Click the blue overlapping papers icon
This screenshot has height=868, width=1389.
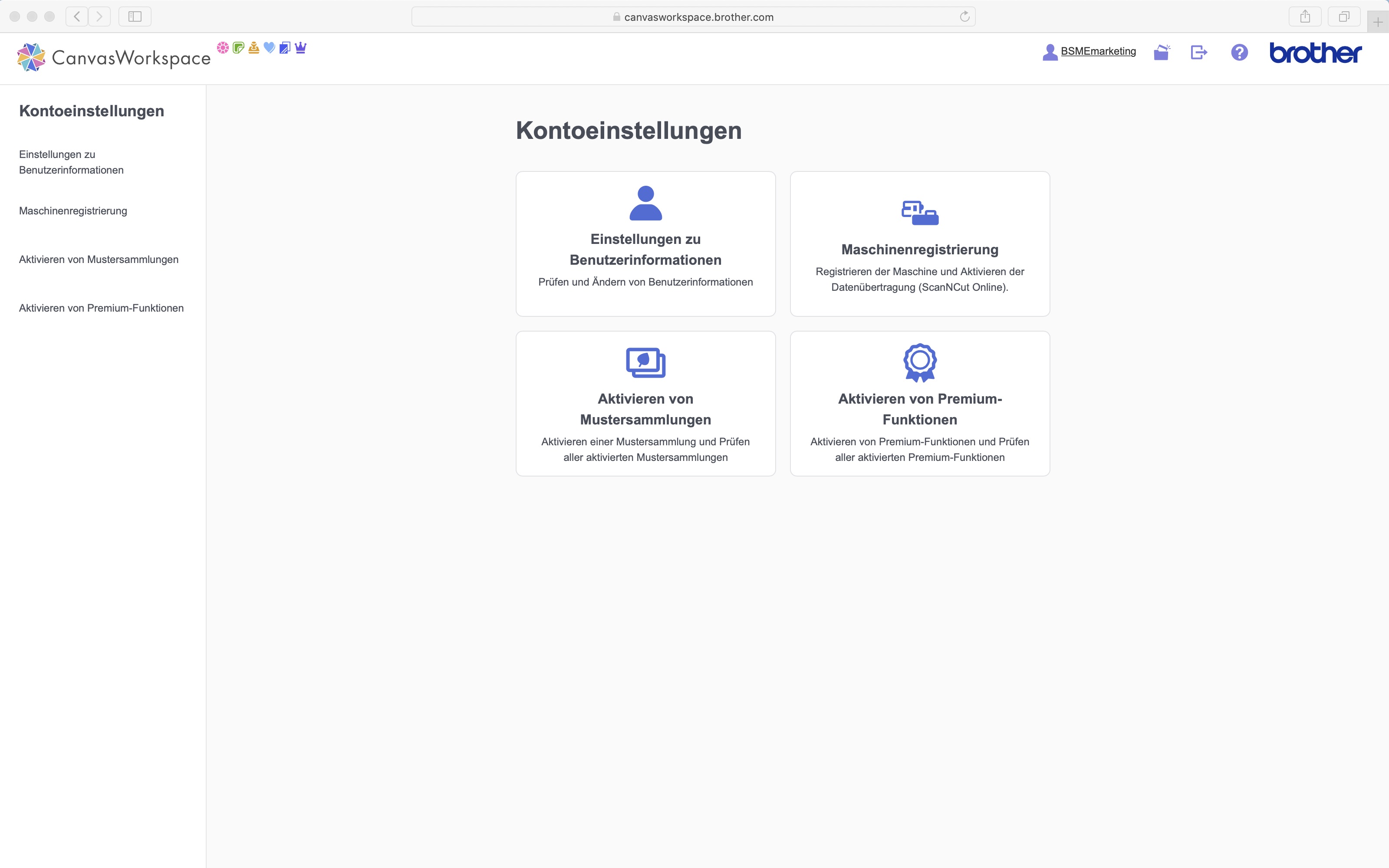click(285, 48)
